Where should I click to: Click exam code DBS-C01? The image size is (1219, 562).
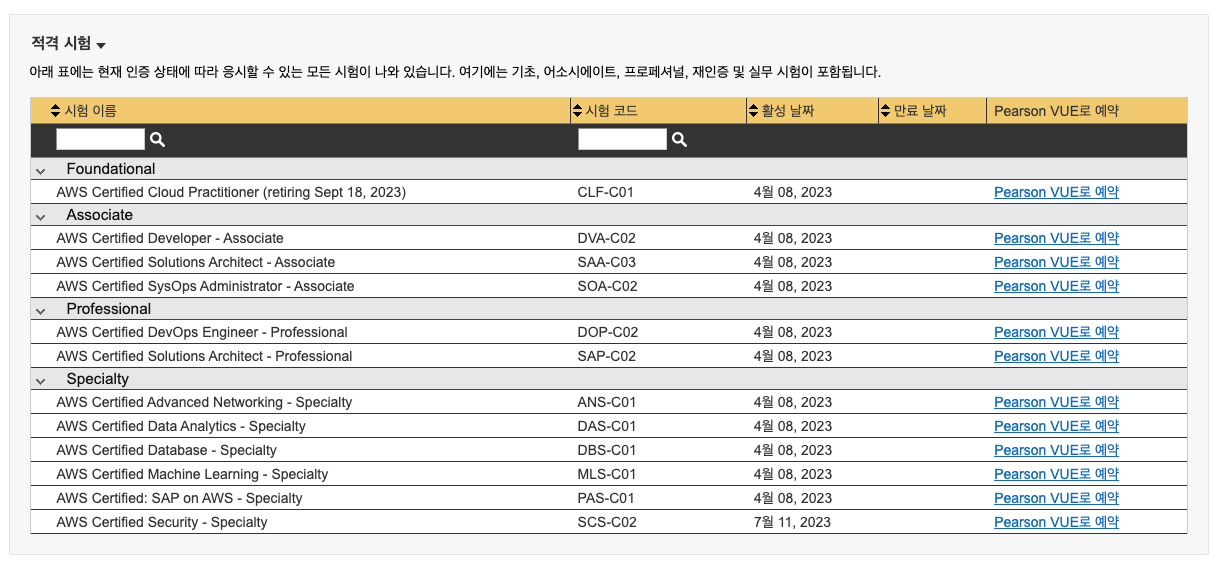click(x=607, y=450)
